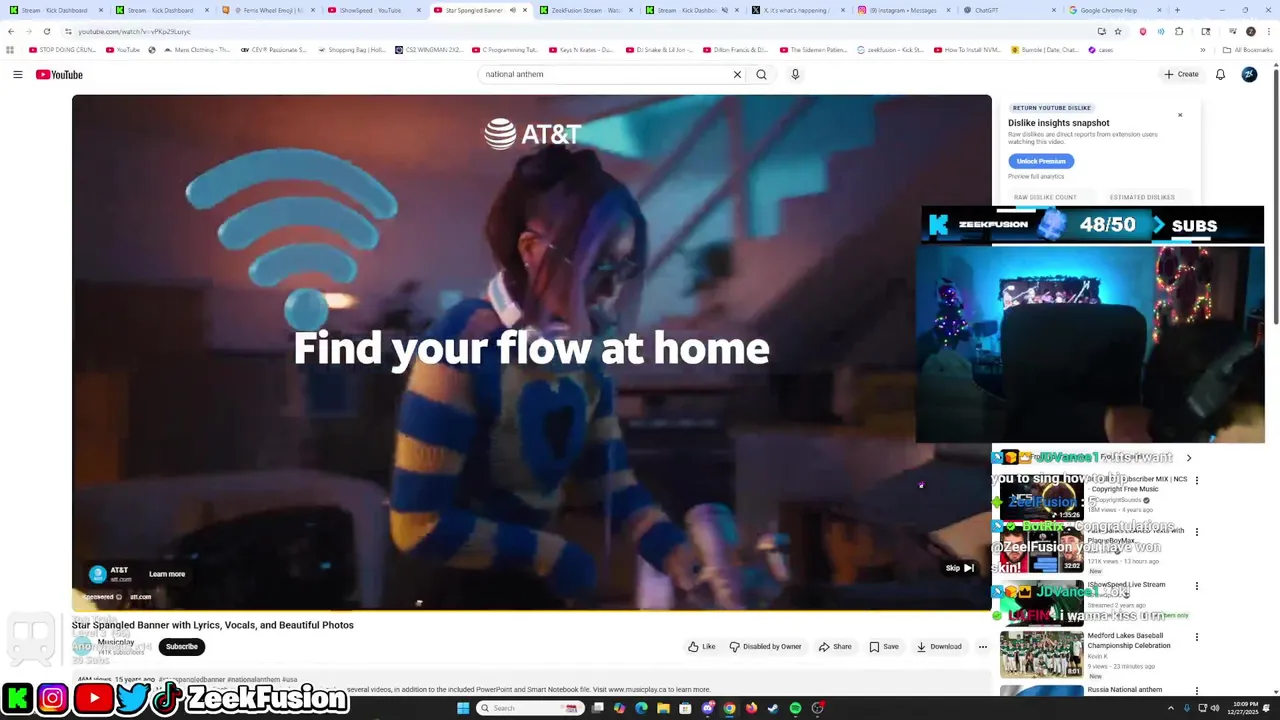Click the Disabled by Owner dislike button
The height and width of the screenshot is (720, 1280).
[x=765, y=647]
